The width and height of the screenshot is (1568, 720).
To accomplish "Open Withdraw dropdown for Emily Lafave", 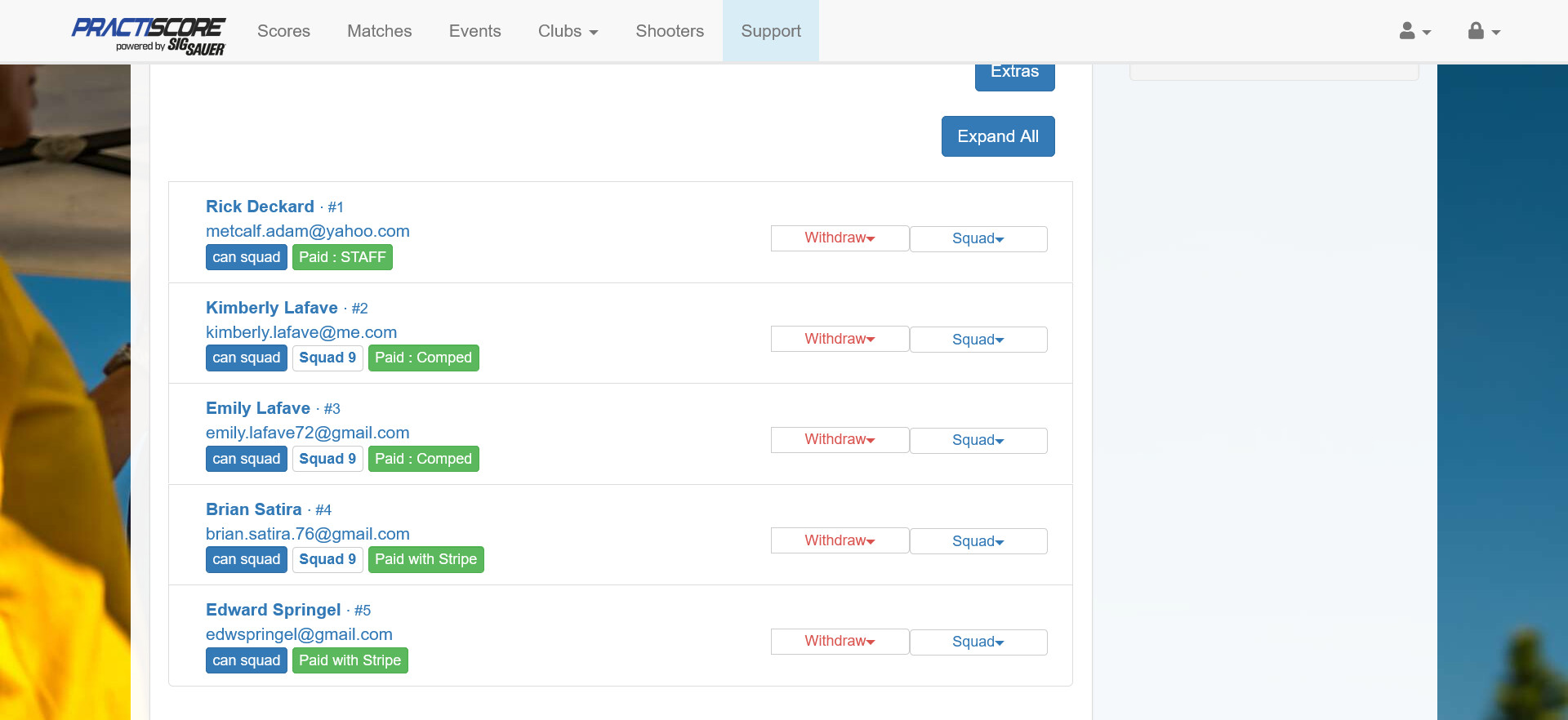I will [840, 440].
